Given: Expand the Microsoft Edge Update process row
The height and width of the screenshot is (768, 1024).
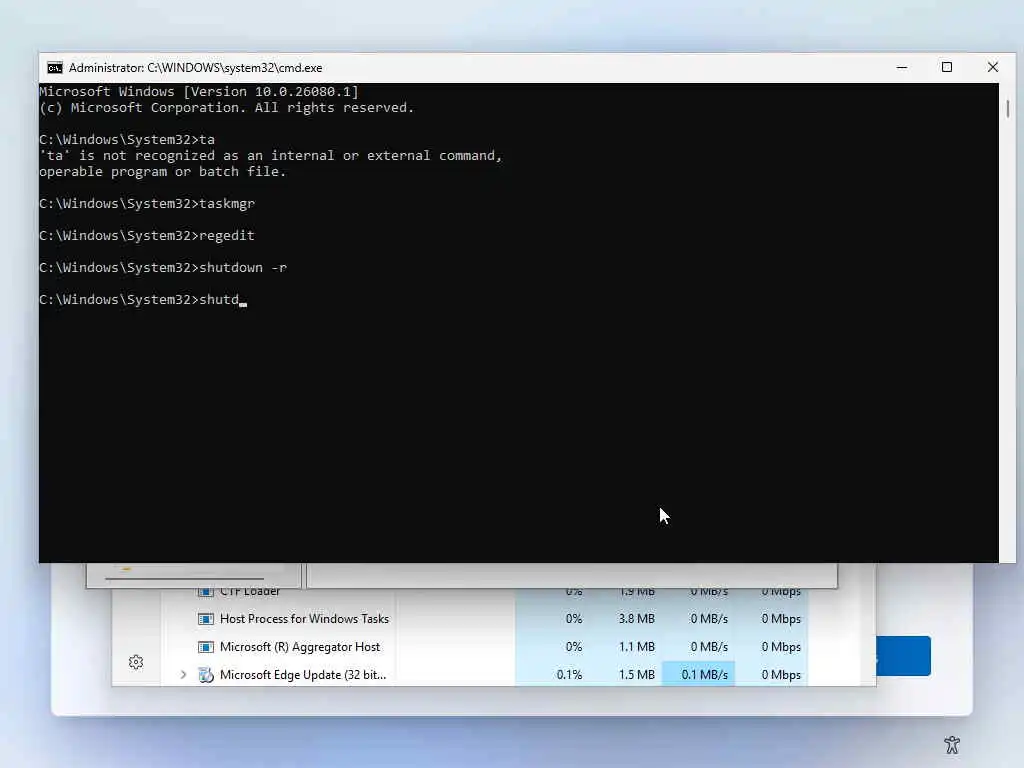Looking at the screenshot, I should 184,675.
